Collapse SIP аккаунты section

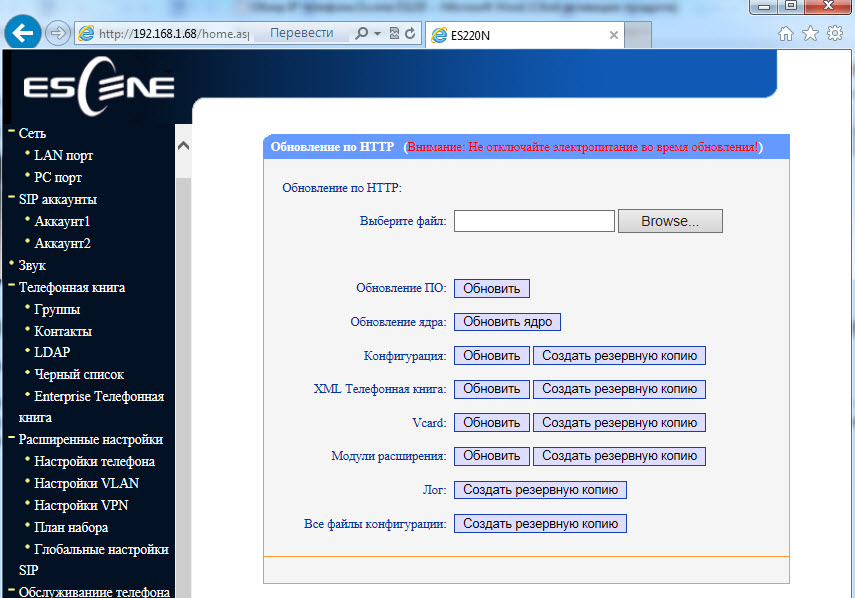(11, 198)
